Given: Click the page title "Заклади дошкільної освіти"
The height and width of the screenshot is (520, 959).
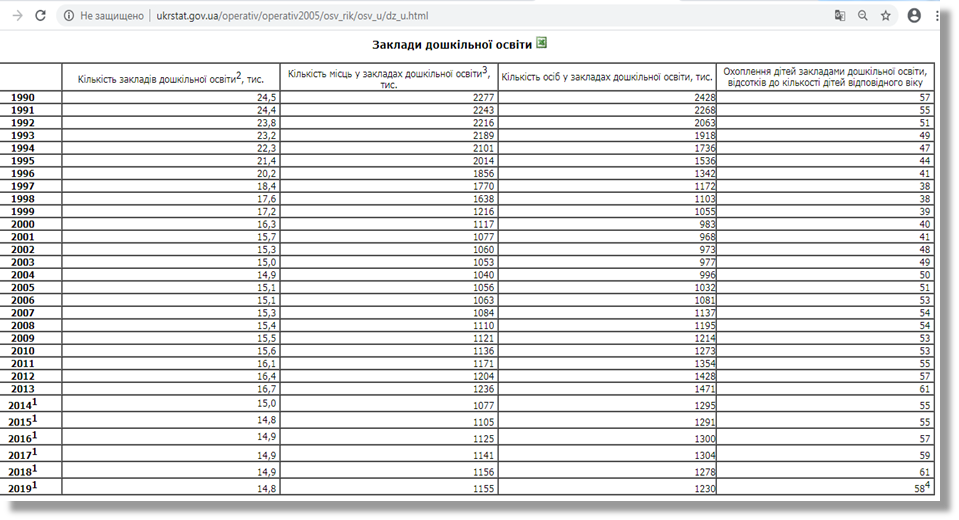Looking at the screenshot, I should (451, 44).
